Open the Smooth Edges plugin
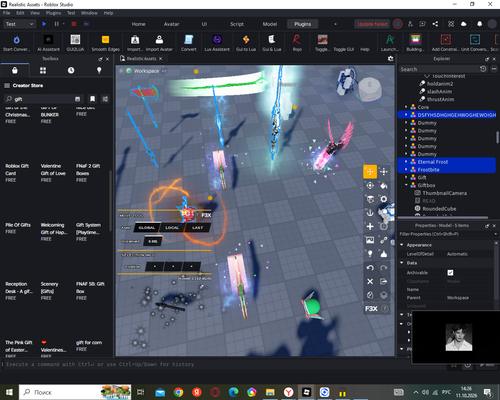 [x=105, y=43]
